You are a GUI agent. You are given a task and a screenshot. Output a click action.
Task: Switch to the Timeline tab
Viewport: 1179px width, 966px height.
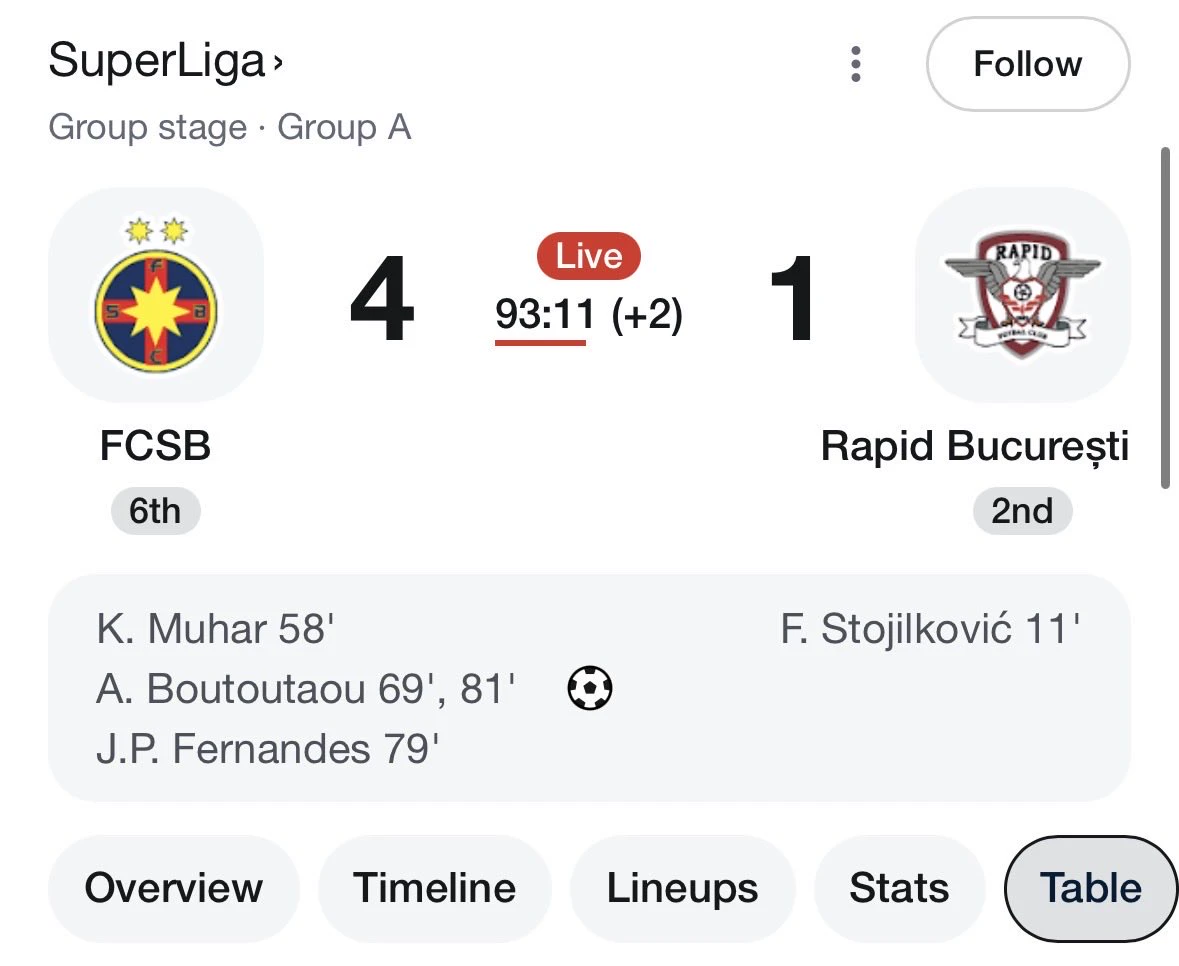pos(435,888)
